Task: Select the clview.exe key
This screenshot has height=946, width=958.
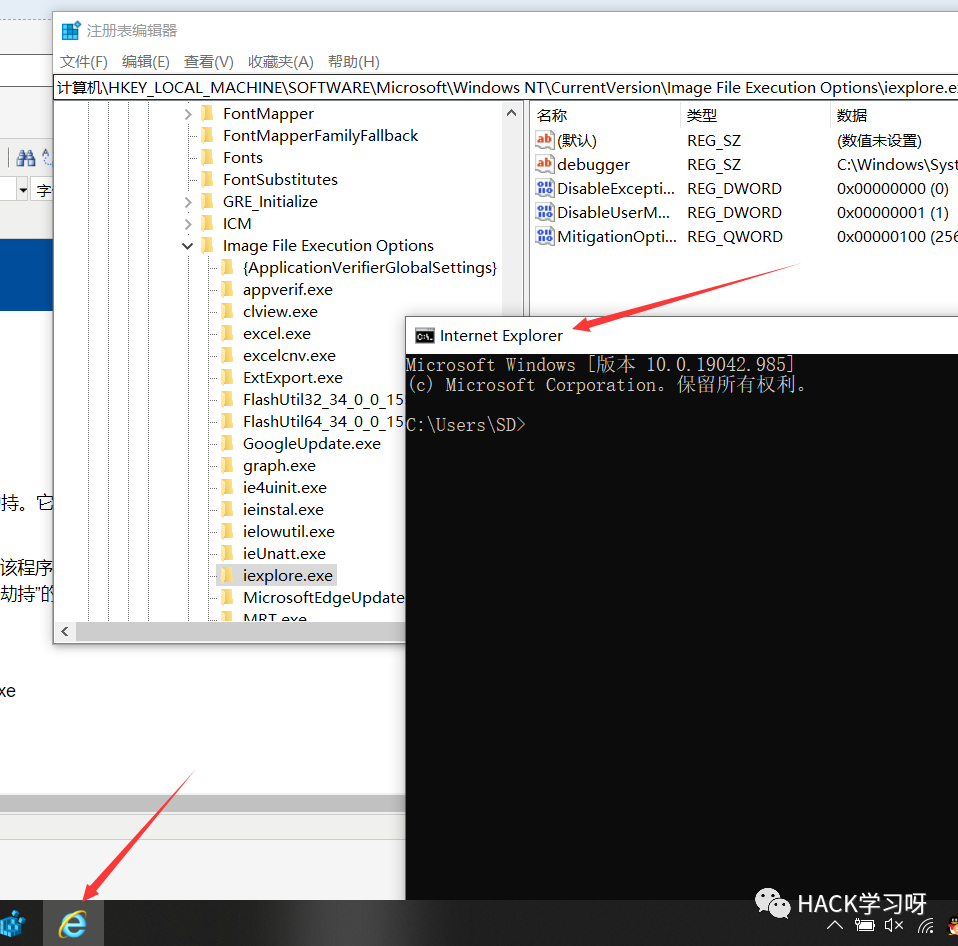Action: pos(280,312)
